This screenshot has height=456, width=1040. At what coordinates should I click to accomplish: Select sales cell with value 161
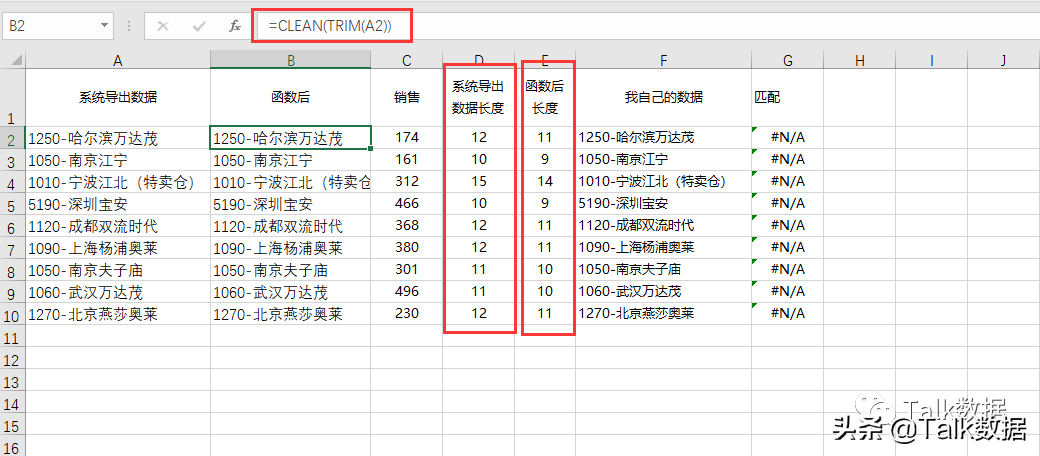click(407, 160)
